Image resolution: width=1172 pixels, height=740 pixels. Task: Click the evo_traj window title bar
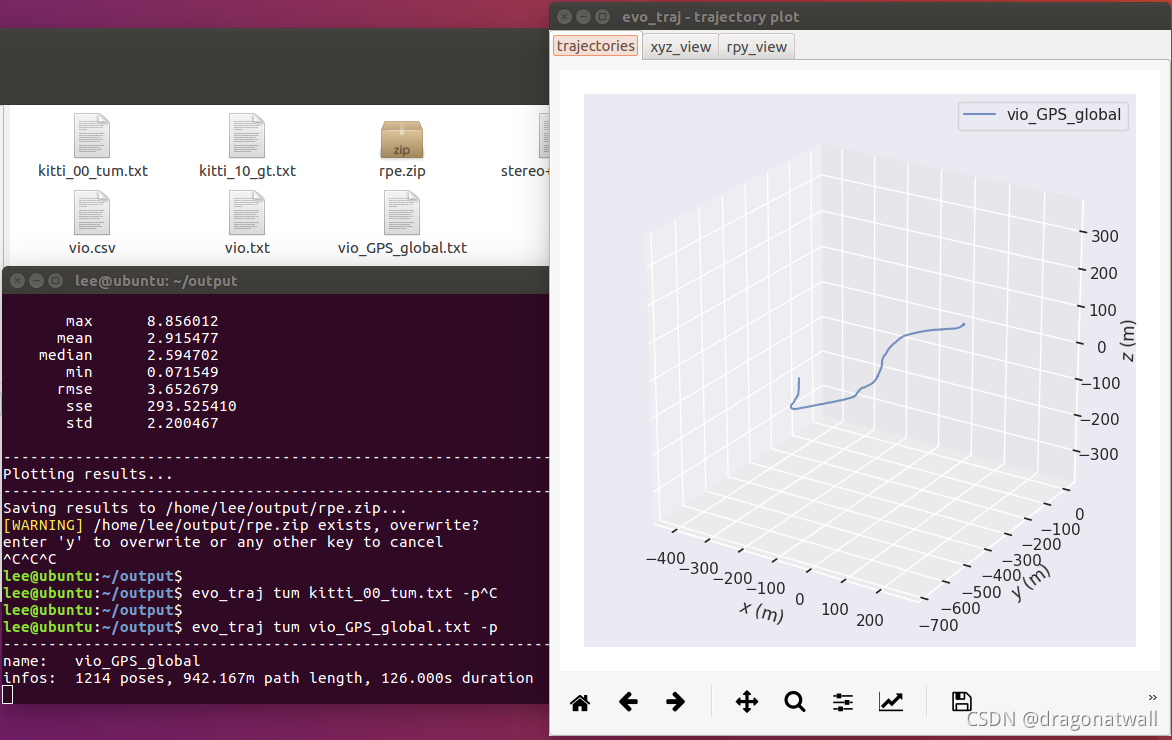pyautogui.click(x=860, y=16)
